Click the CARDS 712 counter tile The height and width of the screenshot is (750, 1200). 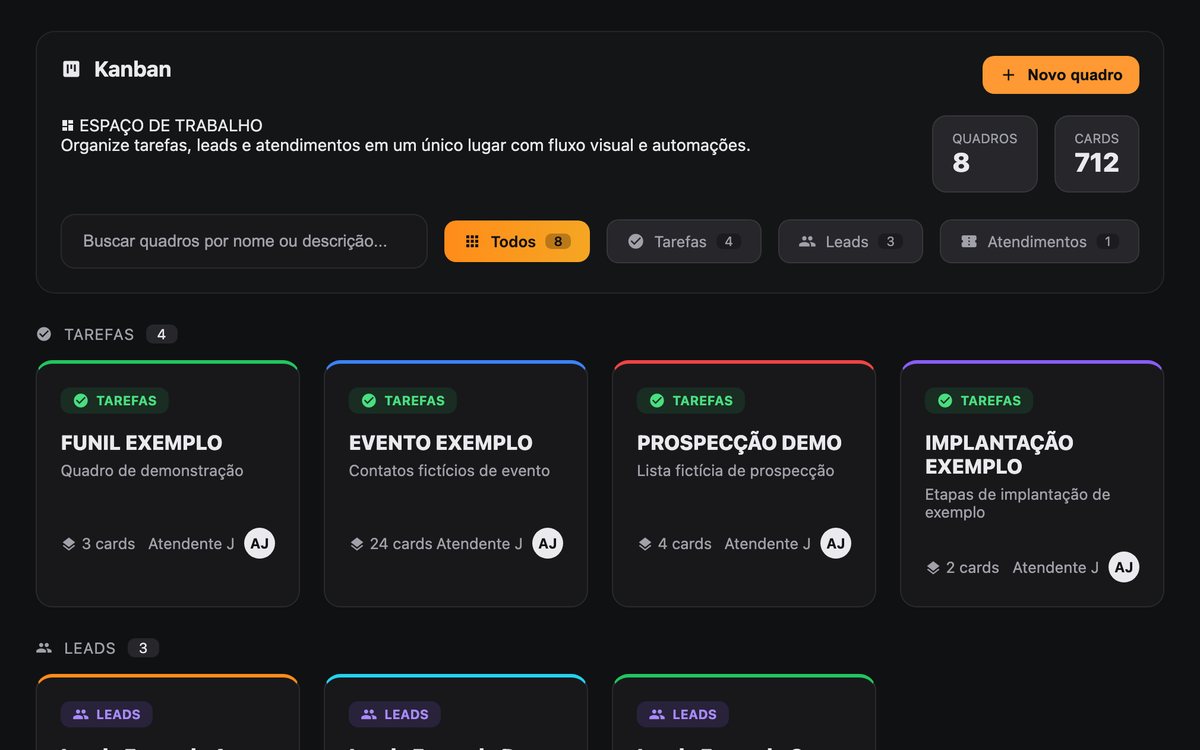coord(1097,154)
